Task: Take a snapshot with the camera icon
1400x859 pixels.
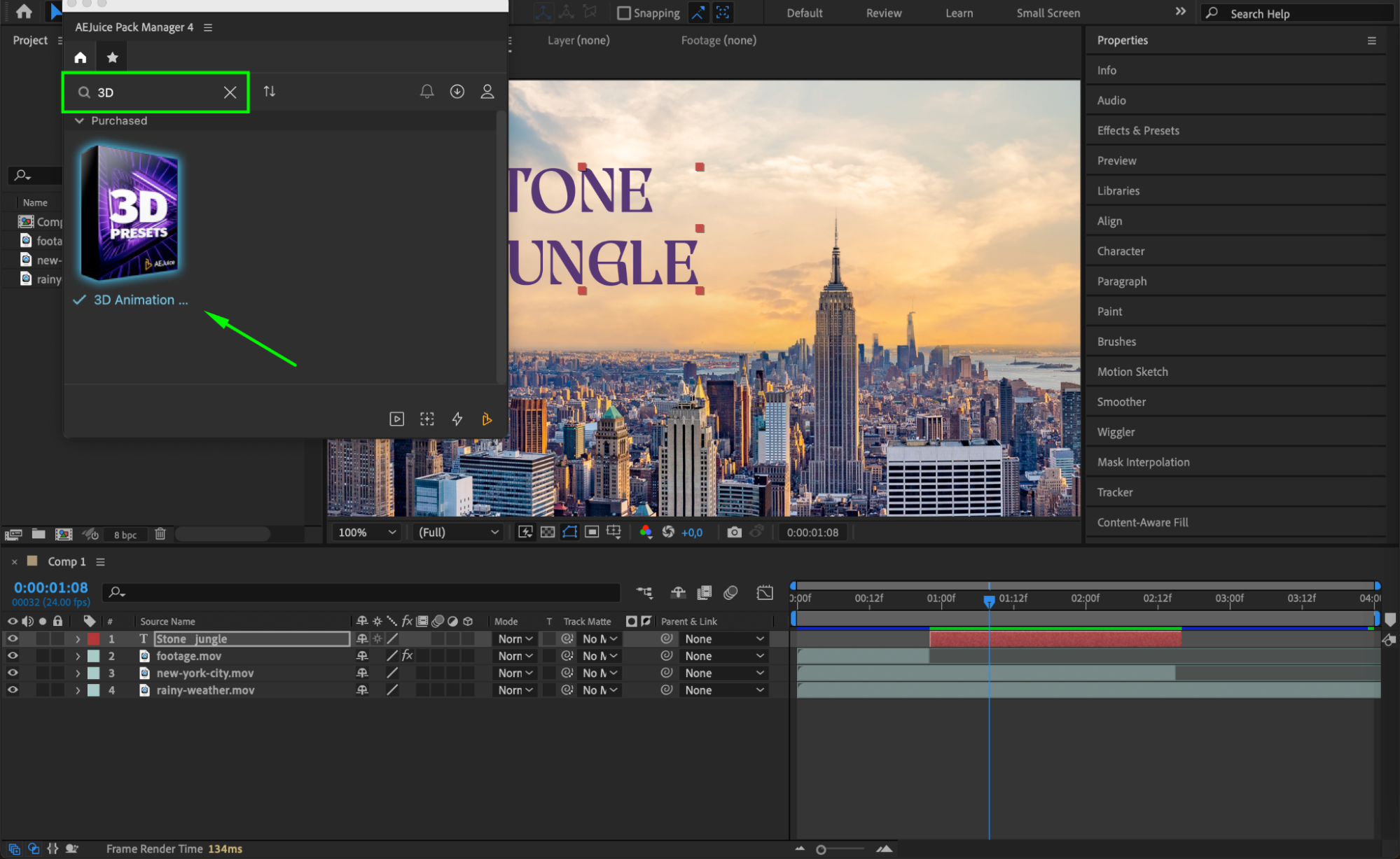Action: click(x=733, y=532)
